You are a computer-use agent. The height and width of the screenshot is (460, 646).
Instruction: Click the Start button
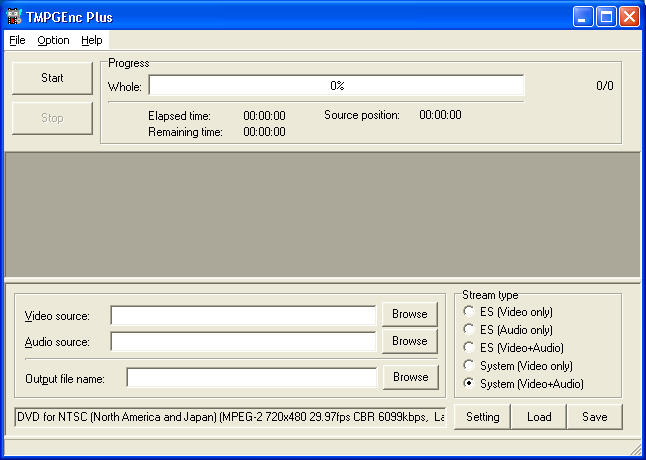52,78
